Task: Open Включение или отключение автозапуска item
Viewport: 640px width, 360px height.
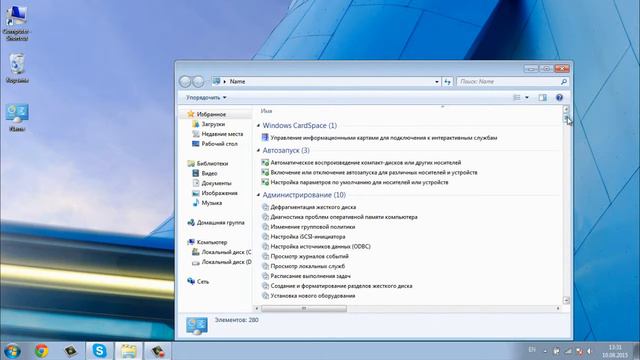Action: 369,173
